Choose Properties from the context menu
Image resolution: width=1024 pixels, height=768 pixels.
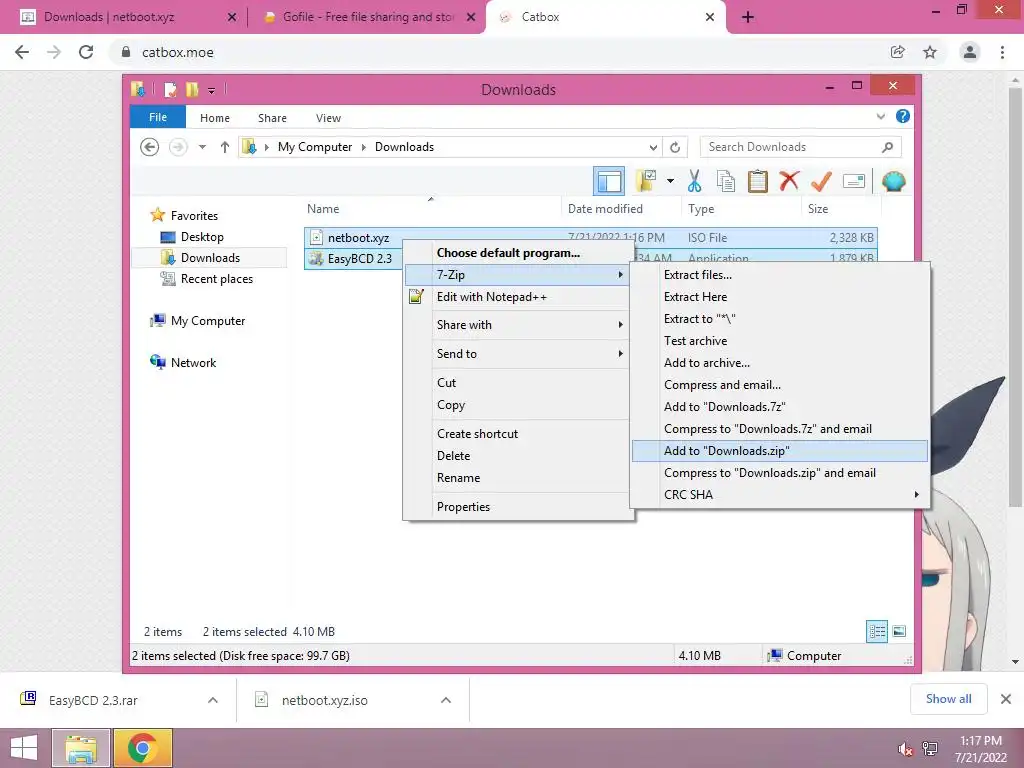click(519, 507)
